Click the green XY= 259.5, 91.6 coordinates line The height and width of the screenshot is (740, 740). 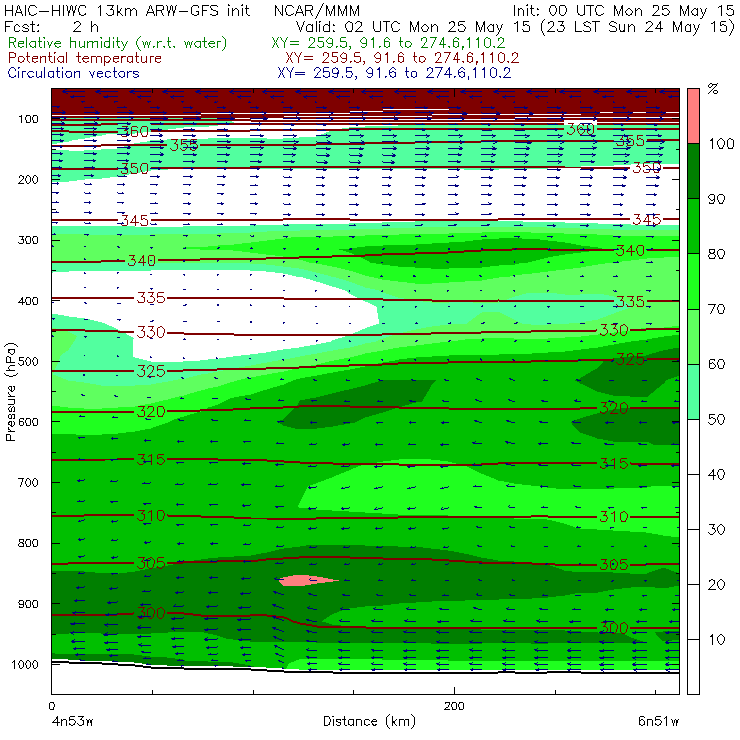[388, 43]
